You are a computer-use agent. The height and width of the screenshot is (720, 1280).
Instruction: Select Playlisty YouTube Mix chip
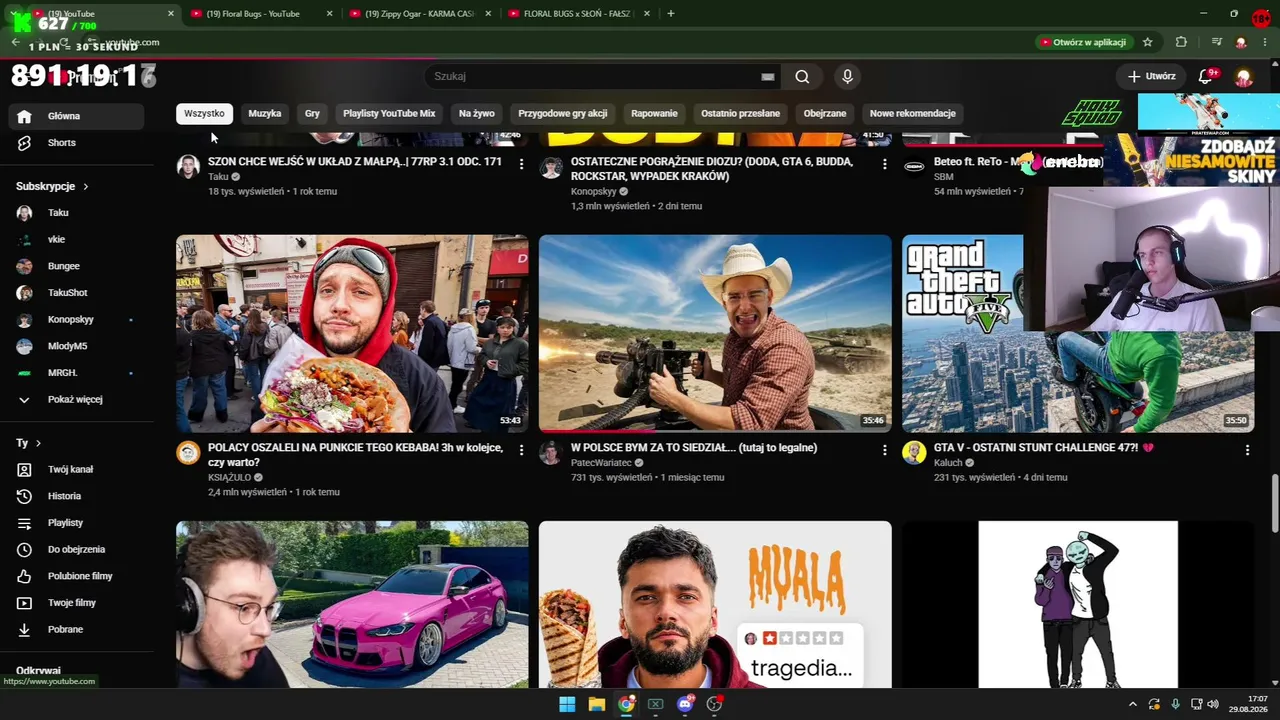coord(389,114)
